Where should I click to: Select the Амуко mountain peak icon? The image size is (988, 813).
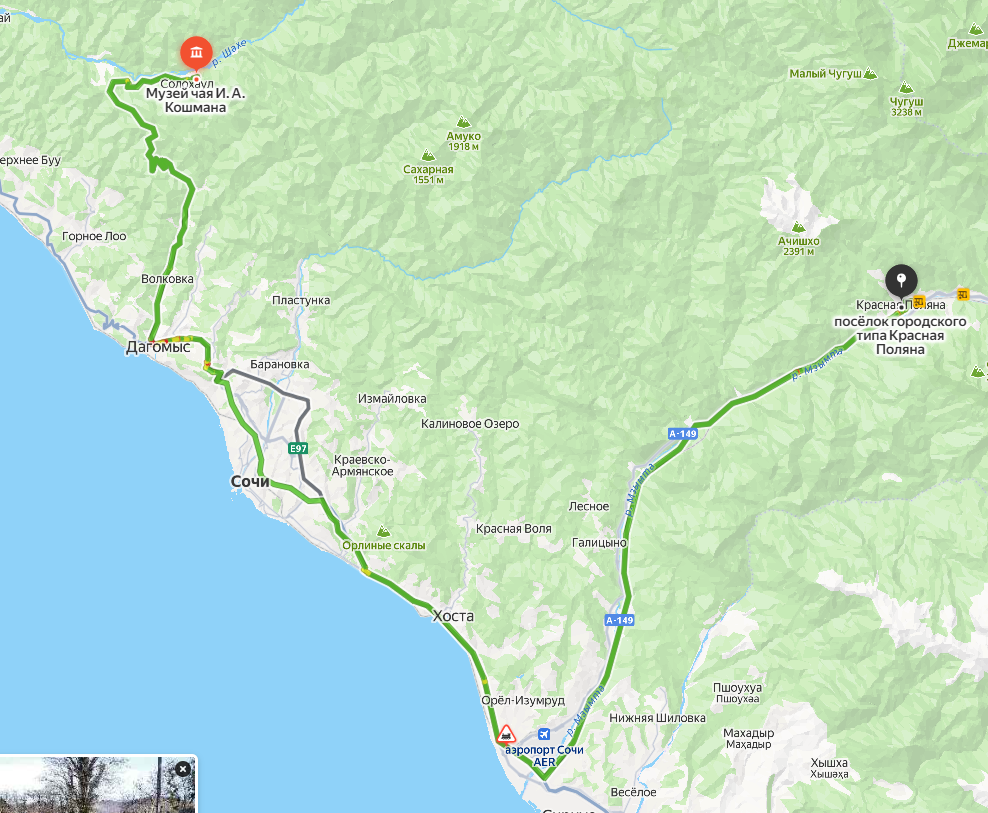coord(463,122)
